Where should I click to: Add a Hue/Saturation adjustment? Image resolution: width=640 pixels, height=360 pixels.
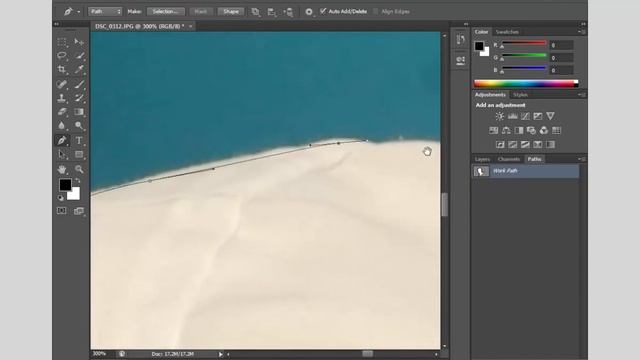[493, 131]
